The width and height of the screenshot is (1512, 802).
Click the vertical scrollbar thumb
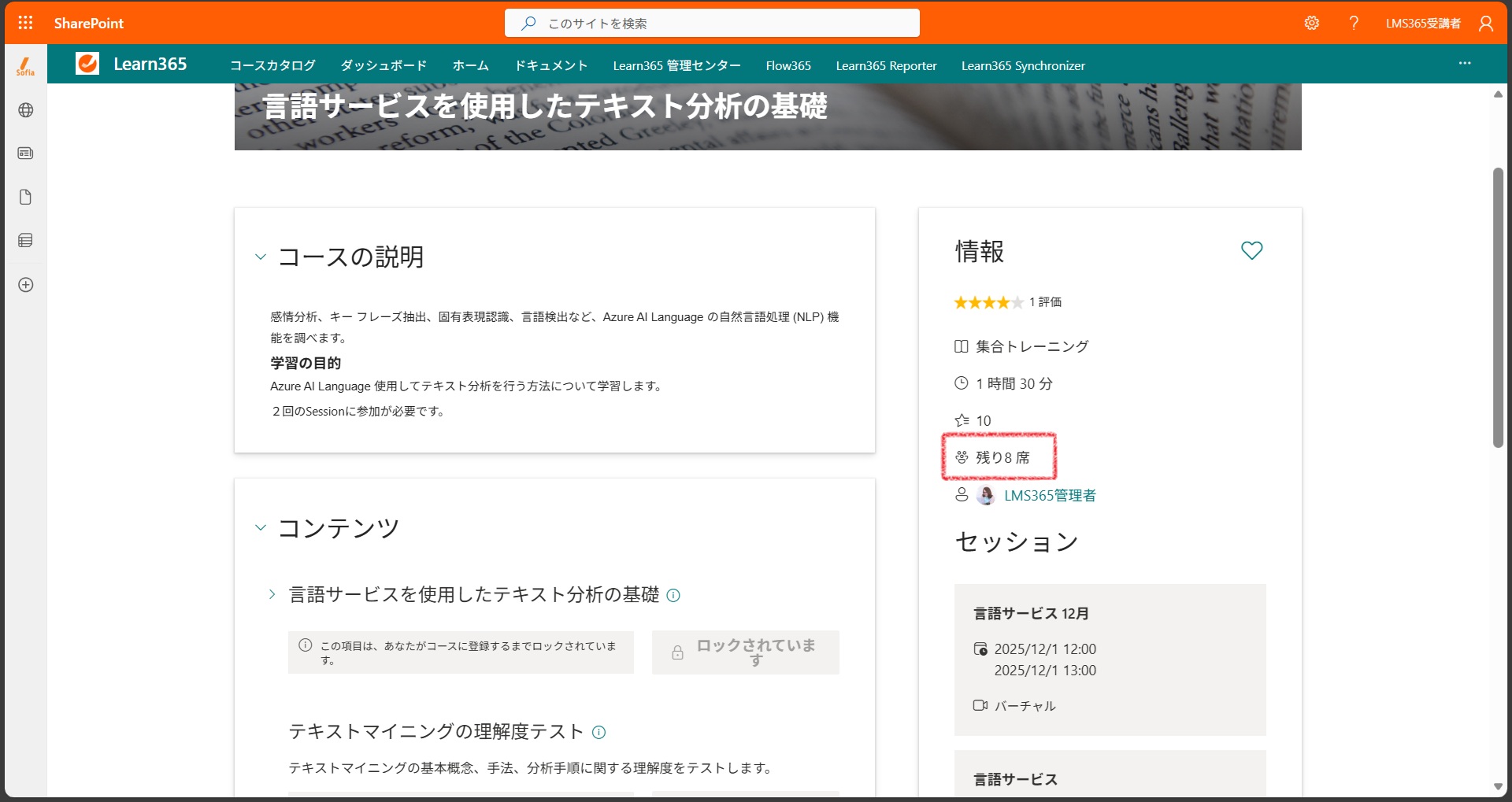(x=1498, y=307)
